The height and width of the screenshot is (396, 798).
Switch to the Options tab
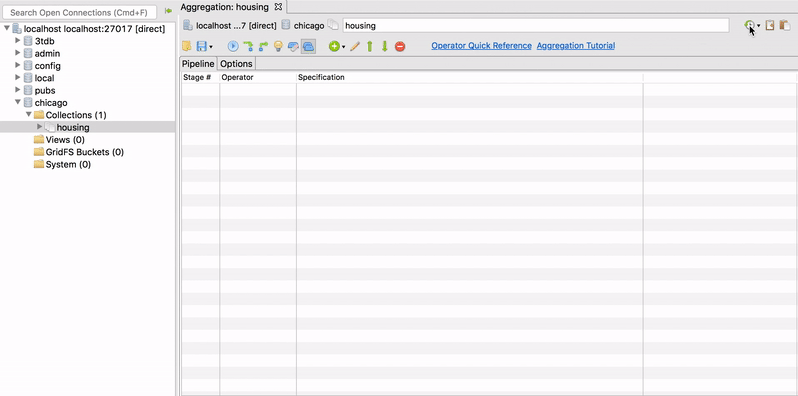[x=236, y=64]
